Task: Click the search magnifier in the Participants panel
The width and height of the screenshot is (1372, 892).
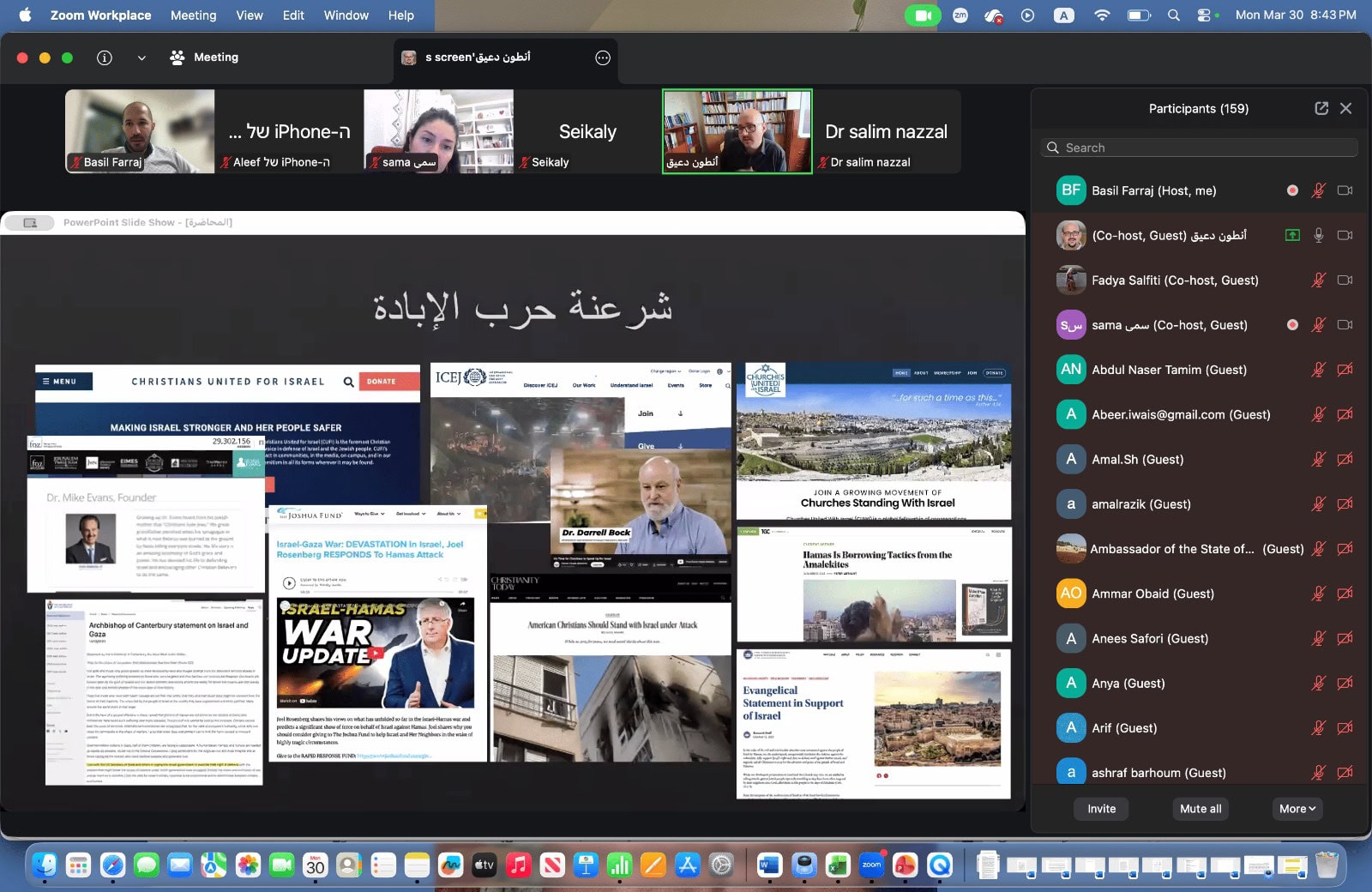Action: click(1053, 148)
